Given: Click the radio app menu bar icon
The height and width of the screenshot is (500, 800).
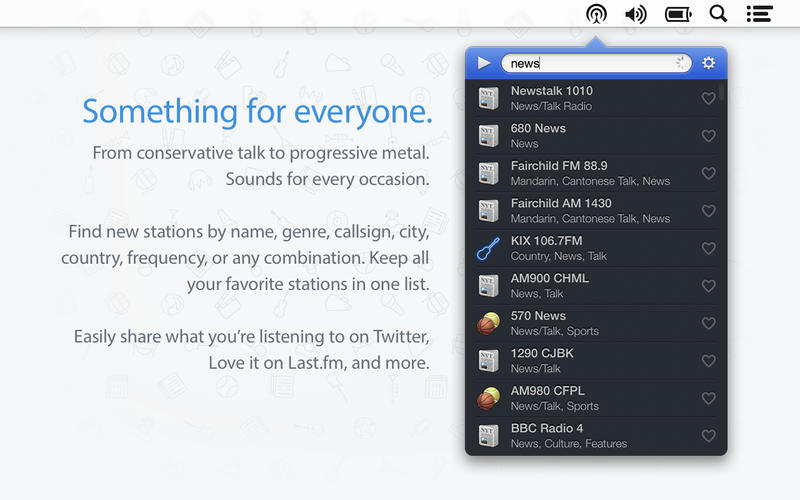Looking at the screenshot, I should click(596, 14).
